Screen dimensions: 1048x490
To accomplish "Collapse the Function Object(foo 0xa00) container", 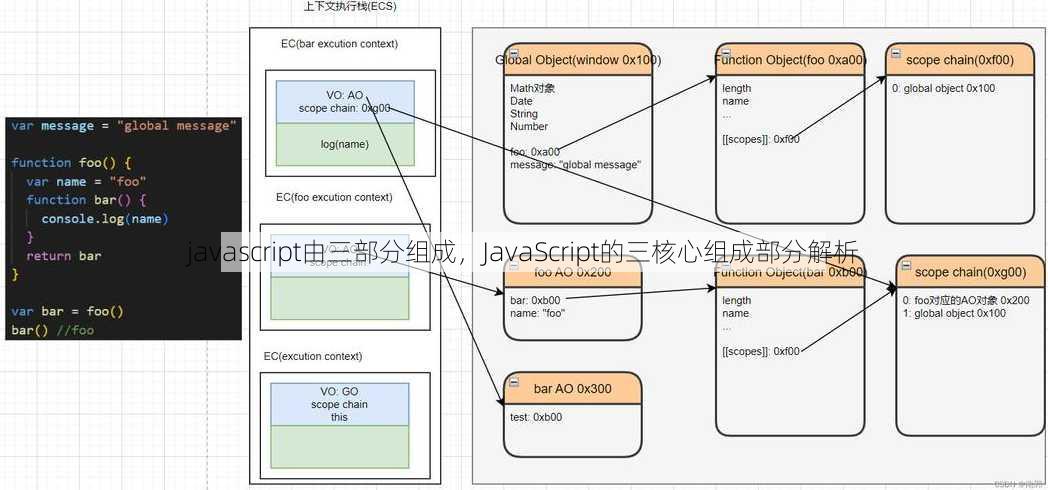I will (725, 53).
